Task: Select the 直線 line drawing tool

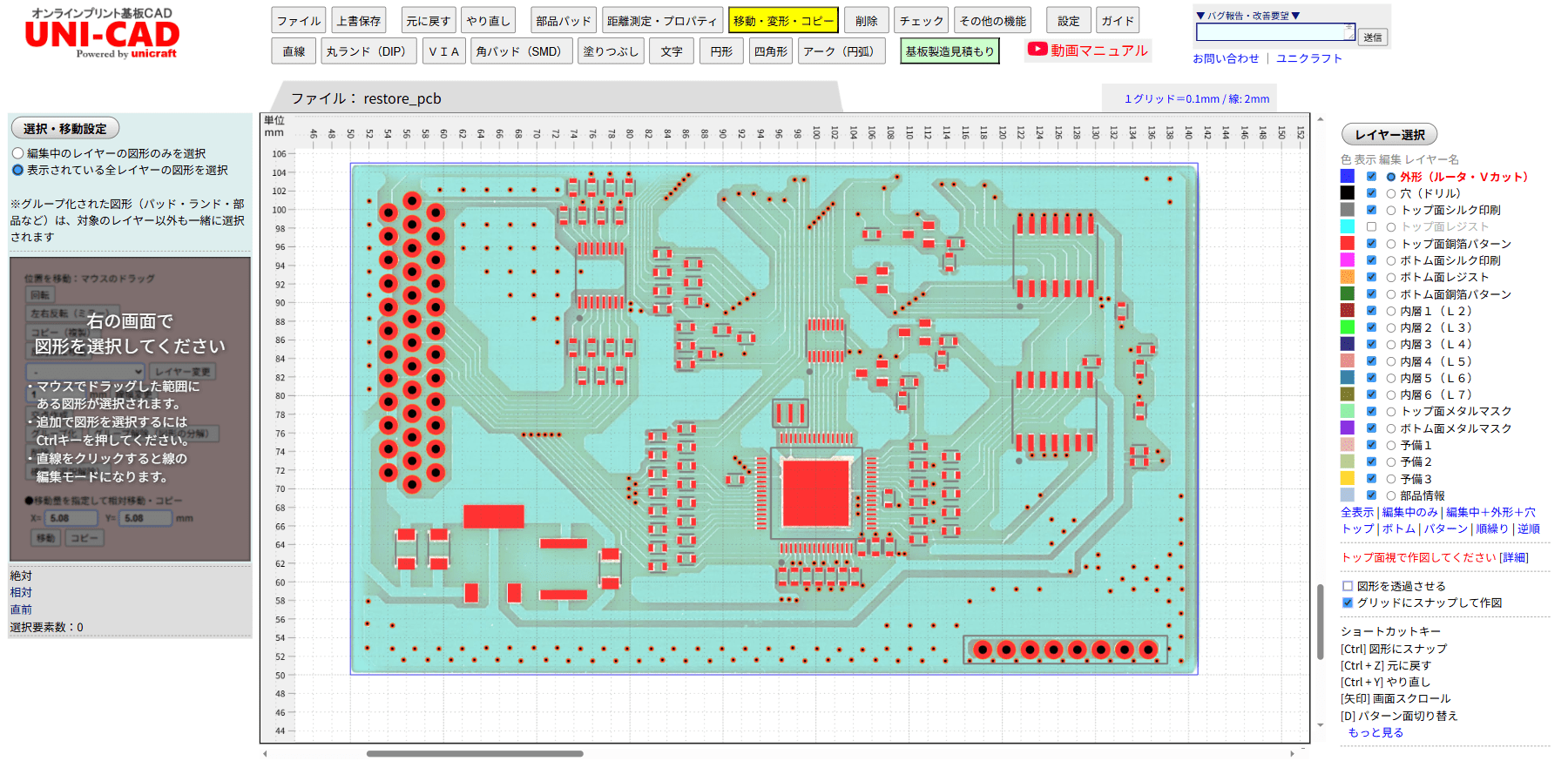Action: [294, 51]
